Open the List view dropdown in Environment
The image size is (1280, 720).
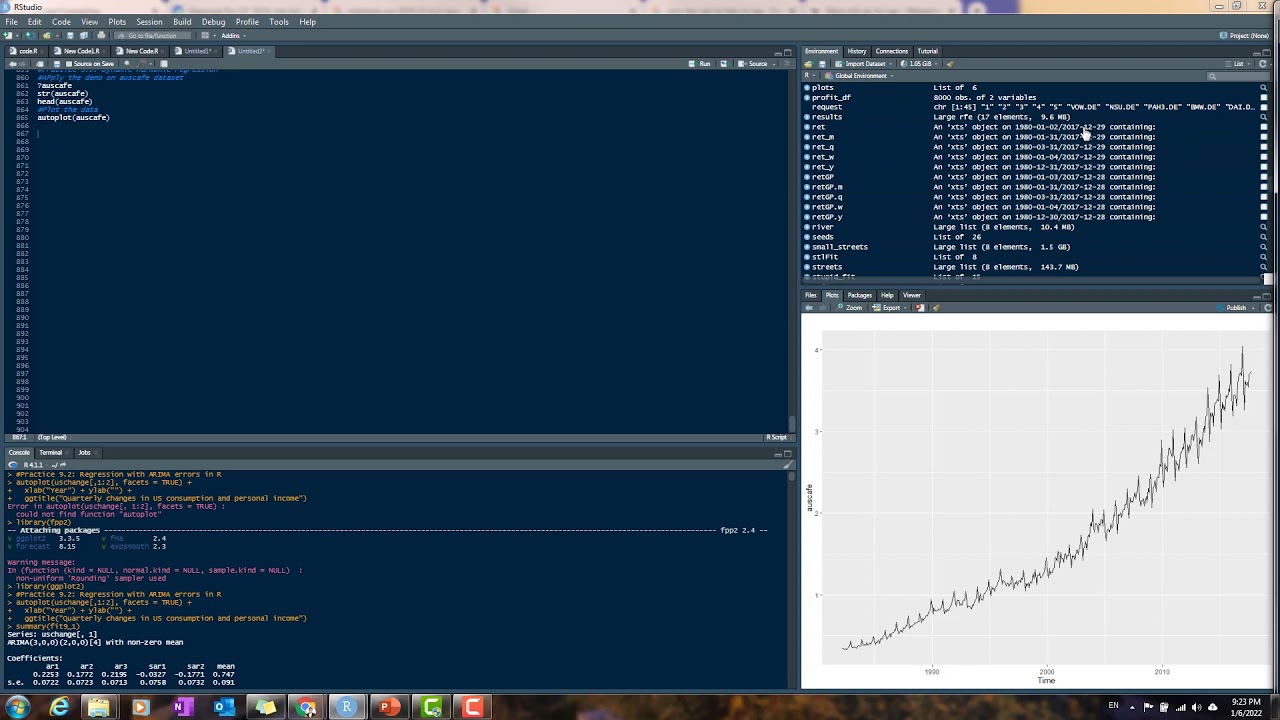[x=1240, y=64]
